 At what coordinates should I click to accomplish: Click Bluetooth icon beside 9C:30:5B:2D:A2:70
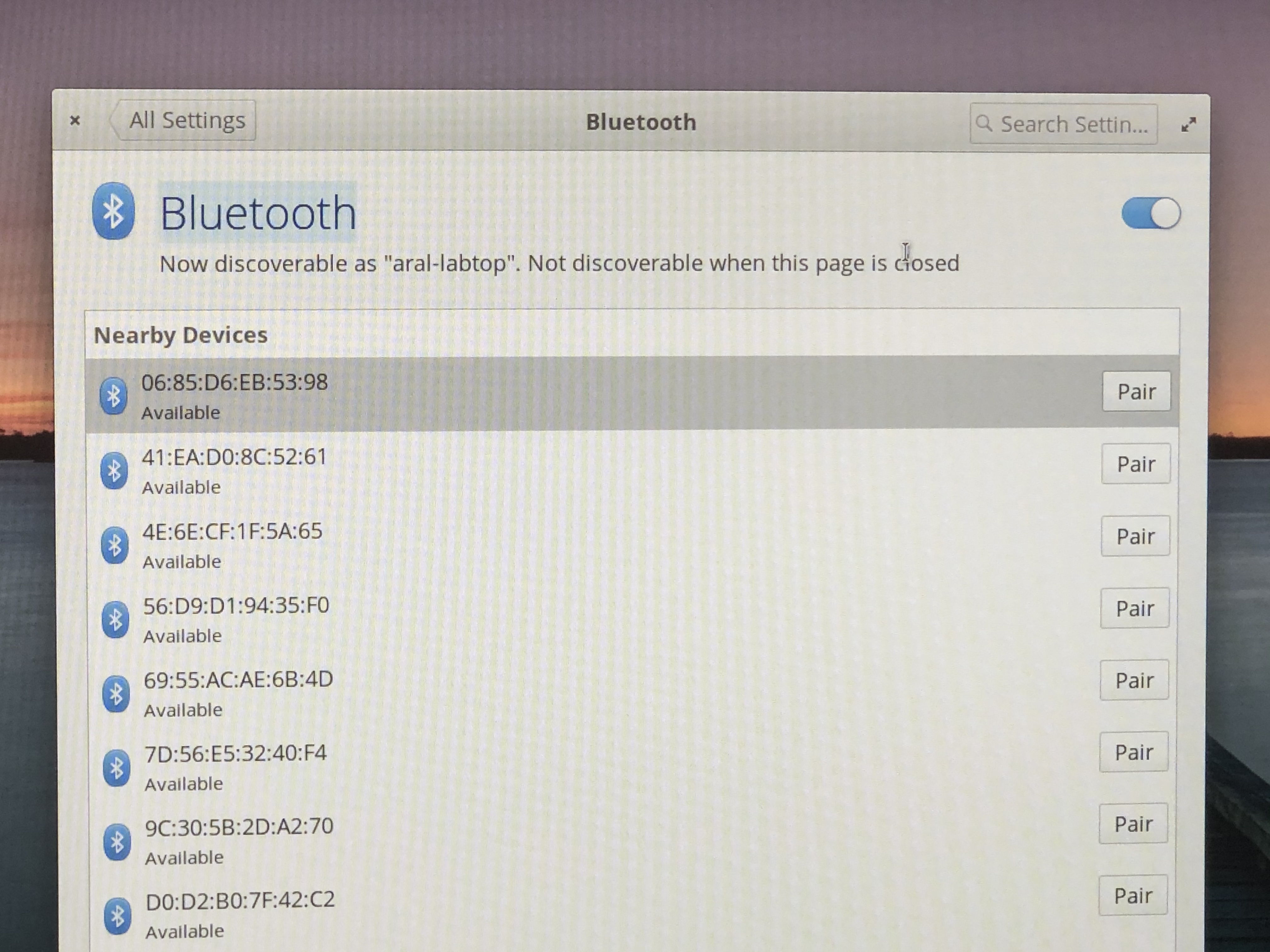click(117, 842)
